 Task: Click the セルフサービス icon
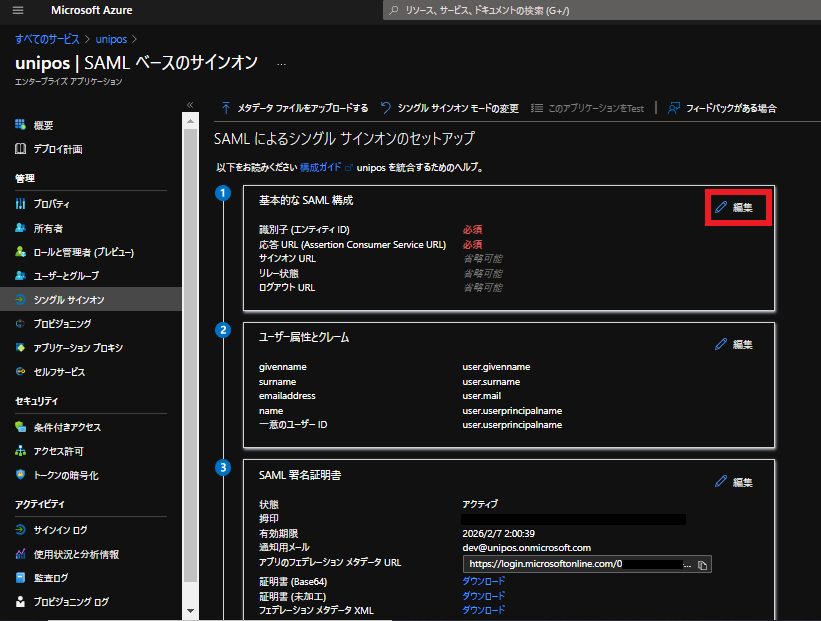pos(20,371)
